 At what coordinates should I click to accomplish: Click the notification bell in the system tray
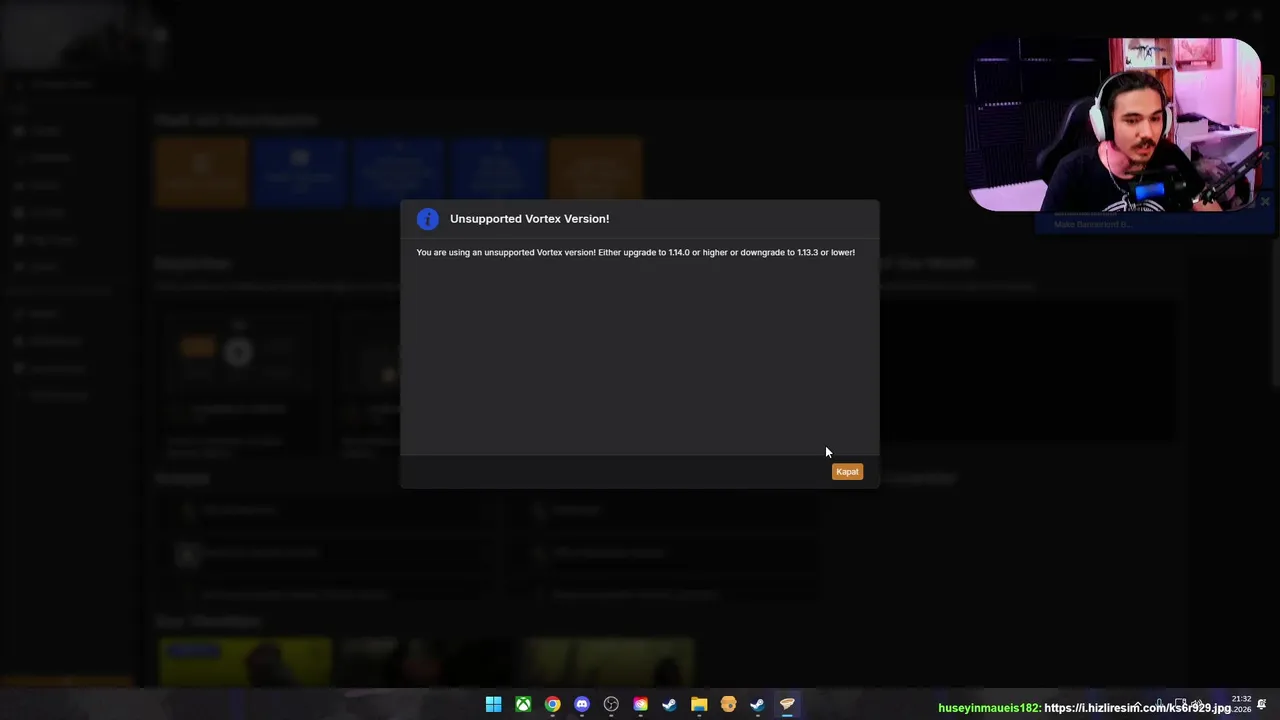(x=1262, y=704)
